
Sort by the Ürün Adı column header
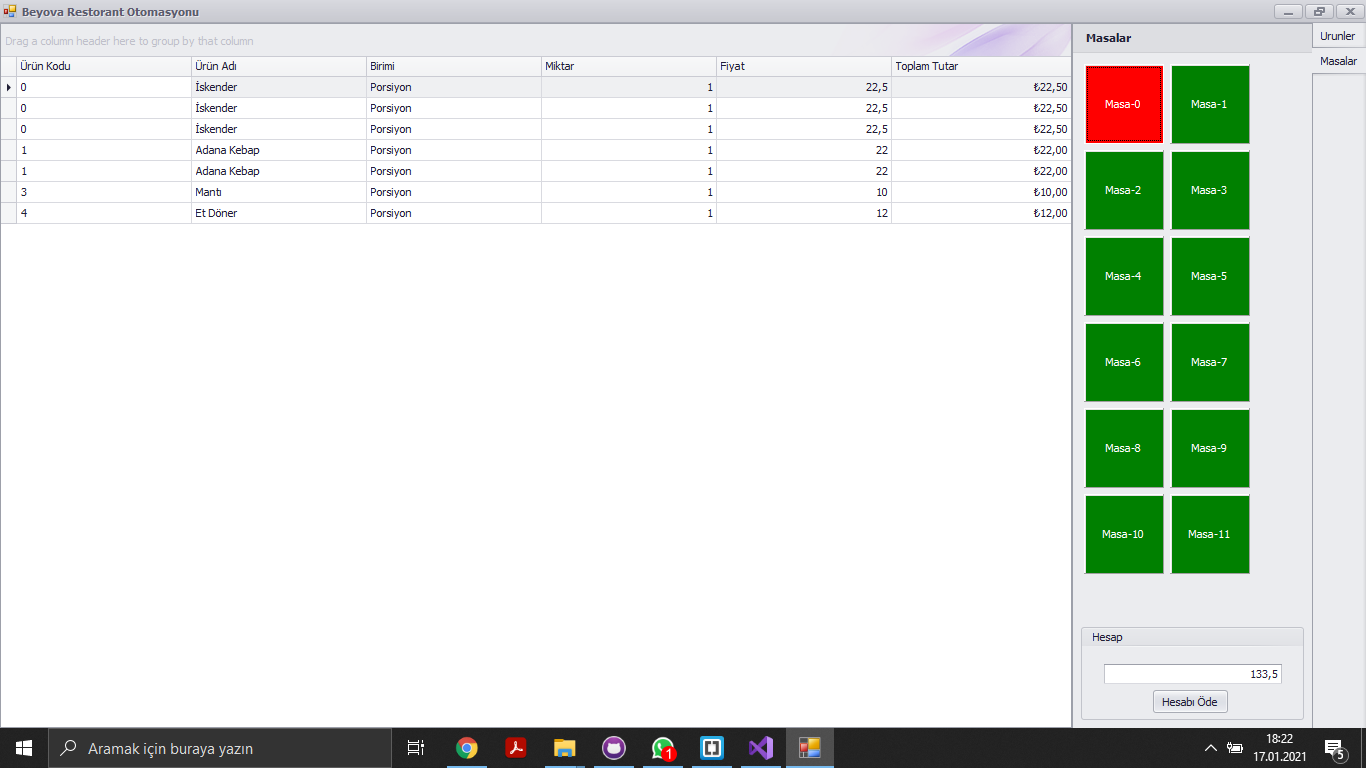coord(279,66)
